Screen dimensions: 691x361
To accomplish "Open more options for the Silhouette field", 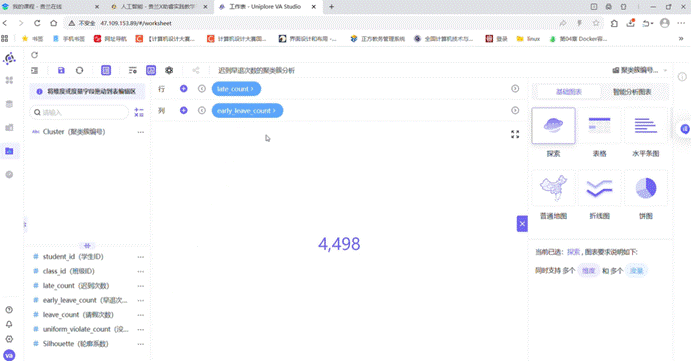I will 141,344.
